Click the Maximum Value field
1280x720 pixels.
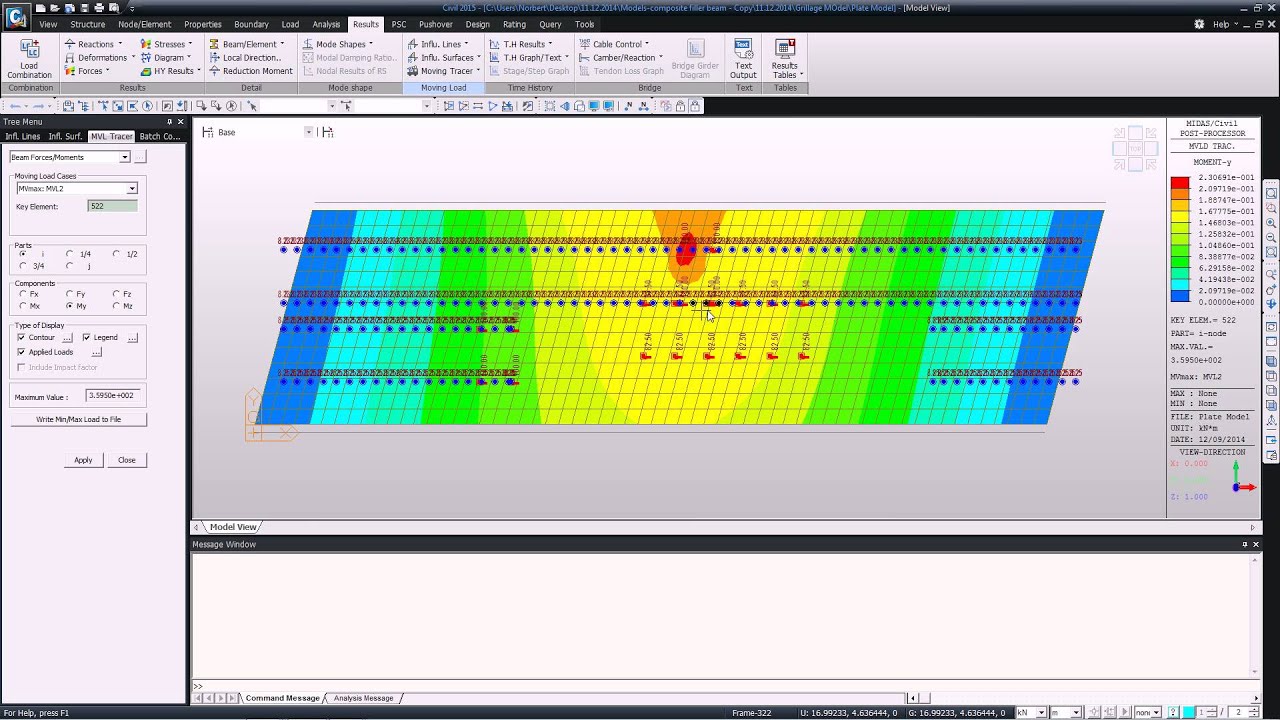pyautogui.click(x=112, y=396)
